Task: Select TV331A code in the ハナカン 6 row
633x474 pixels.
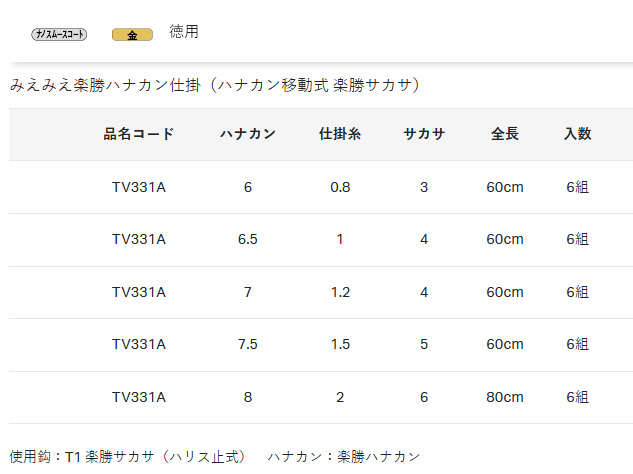Action: click(139, 187)
